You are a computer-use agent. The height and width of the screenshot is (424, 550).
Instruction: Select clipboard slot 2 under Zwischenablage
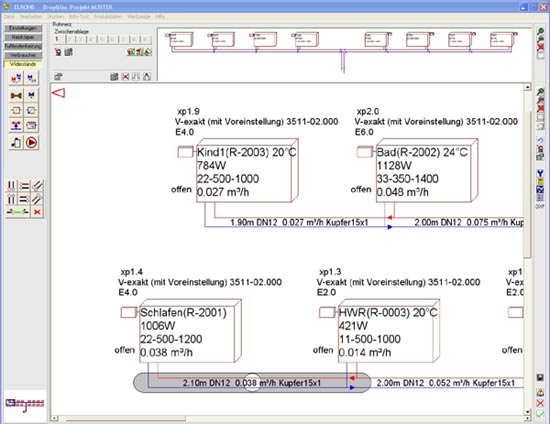pyautogui.click(x=70, y=39)
